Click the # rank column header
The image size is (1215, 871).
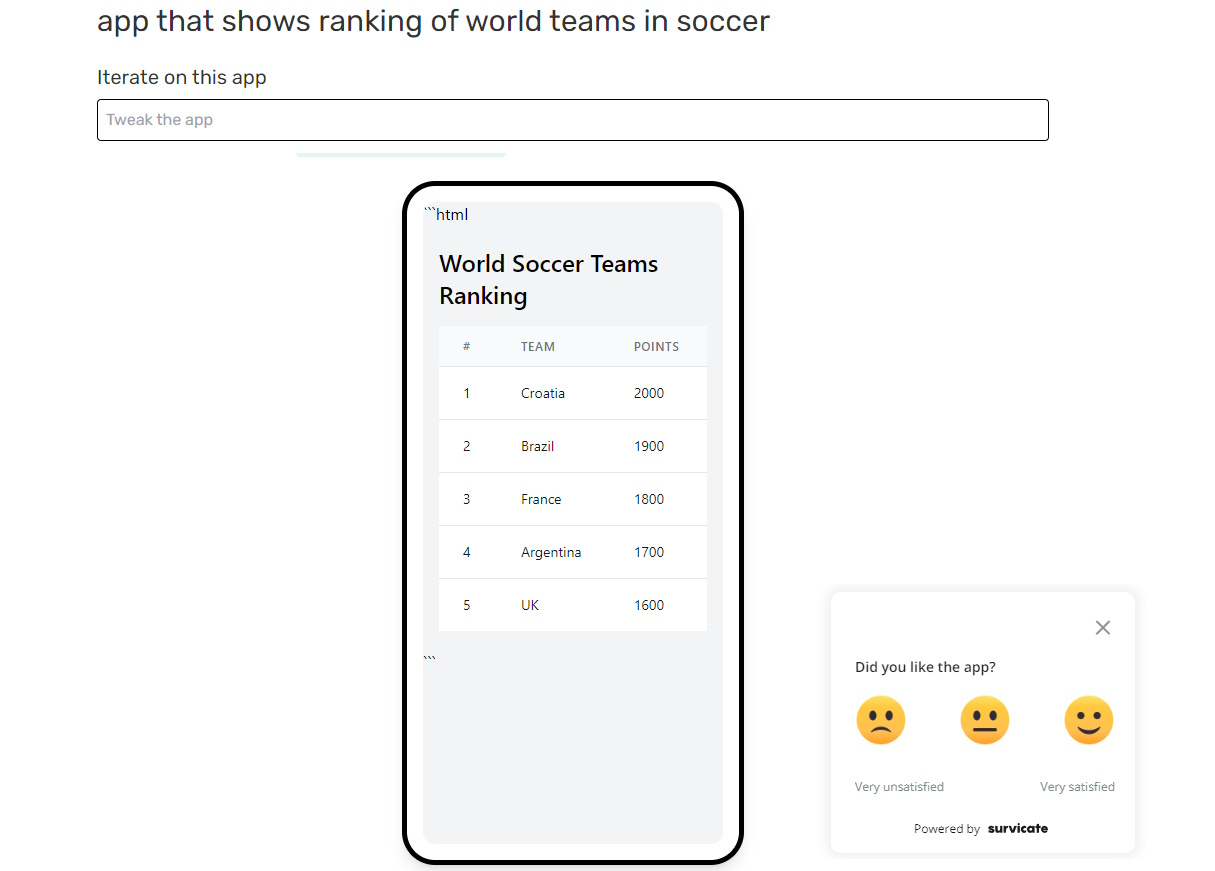click(466, 347)
